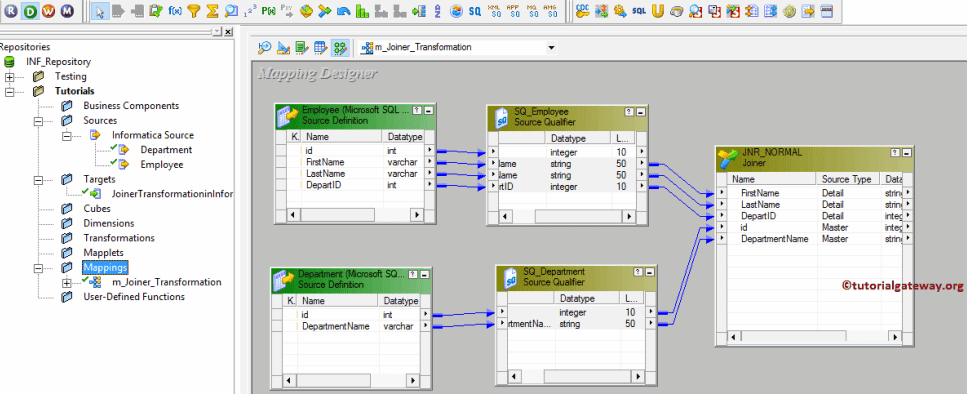
Task: Collapse the Informatica Source node
Action: pos(67,136)
